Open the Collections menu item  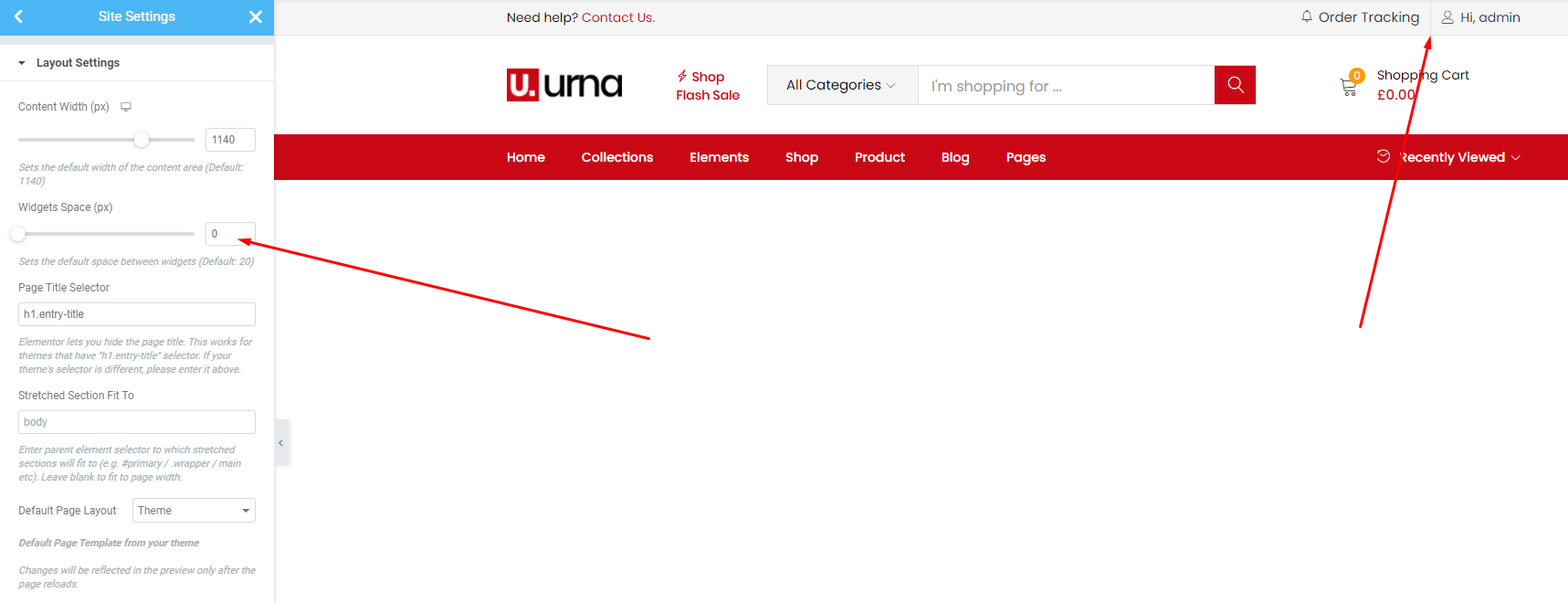click(617, 157)
